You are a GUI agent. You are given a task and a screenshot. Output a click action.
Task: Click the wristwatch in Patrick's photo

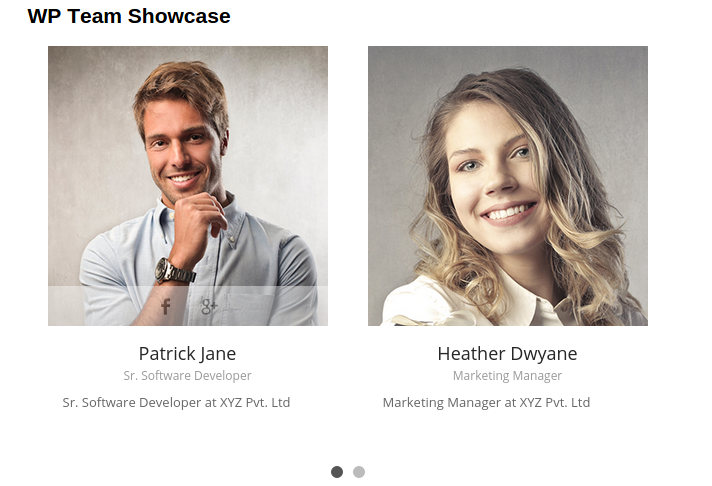(x=173, y=271)
